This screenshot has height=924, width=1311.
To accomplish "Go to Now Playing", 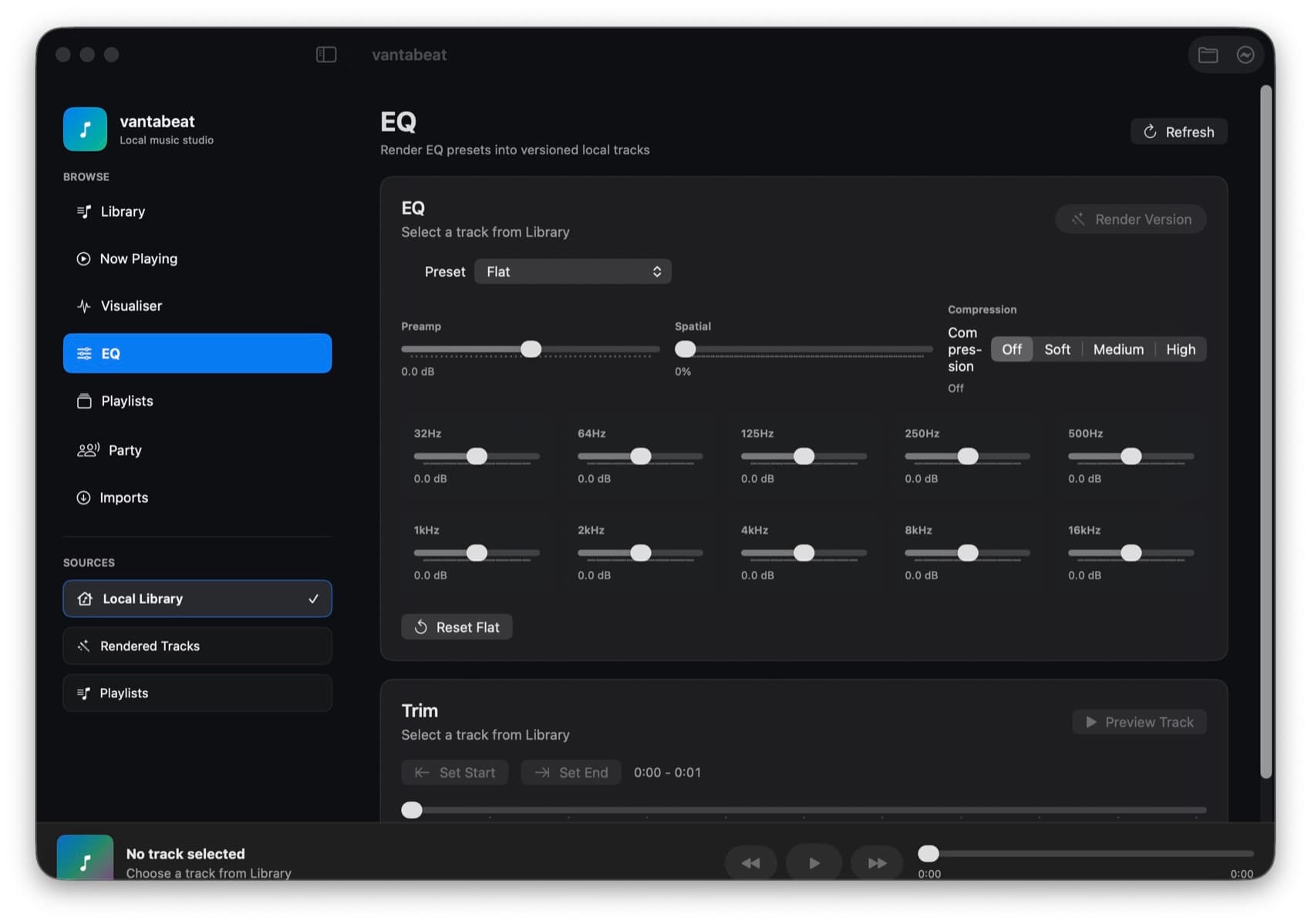I will click(197, 258).
